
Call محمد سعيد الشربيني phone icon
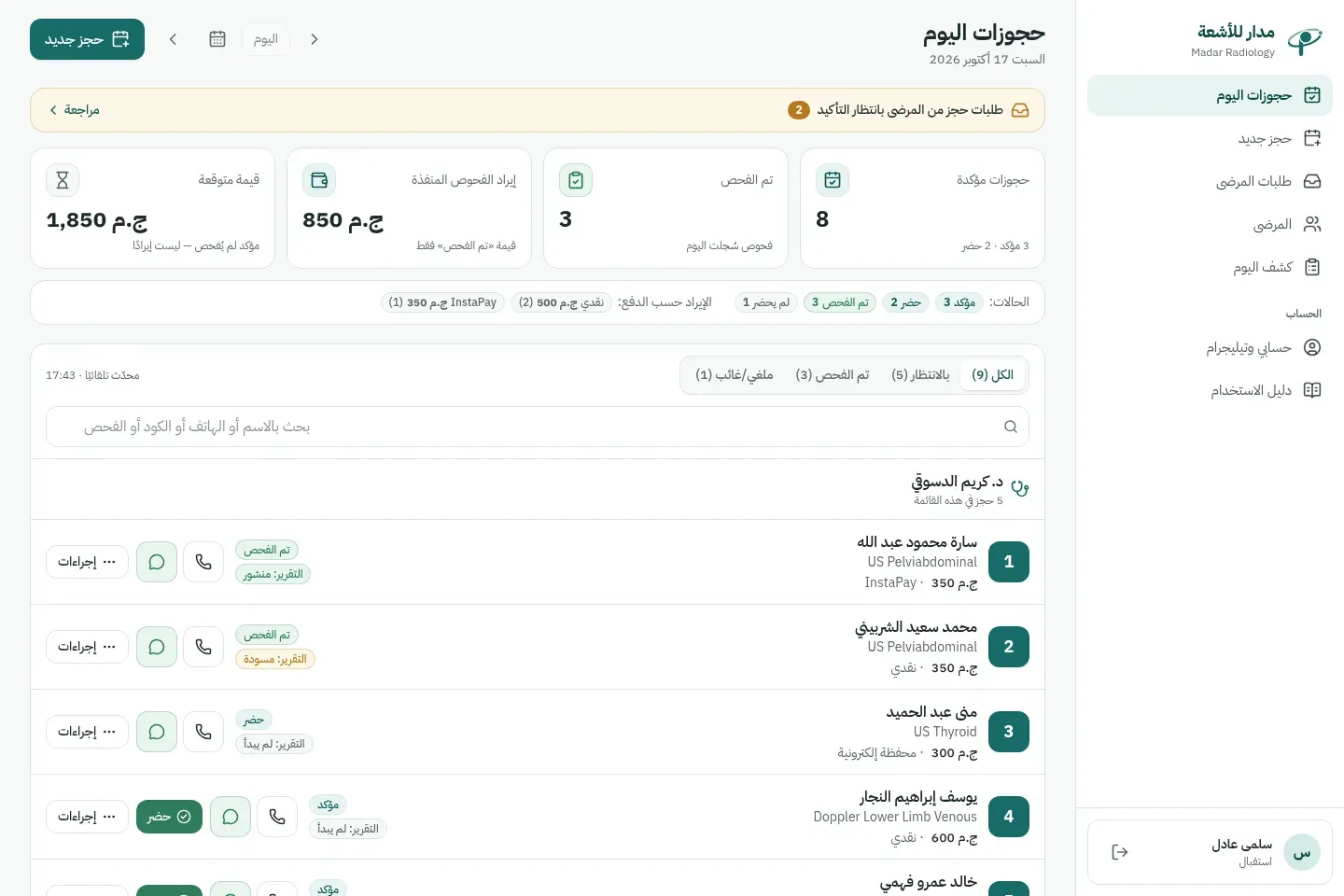point(203,647)
